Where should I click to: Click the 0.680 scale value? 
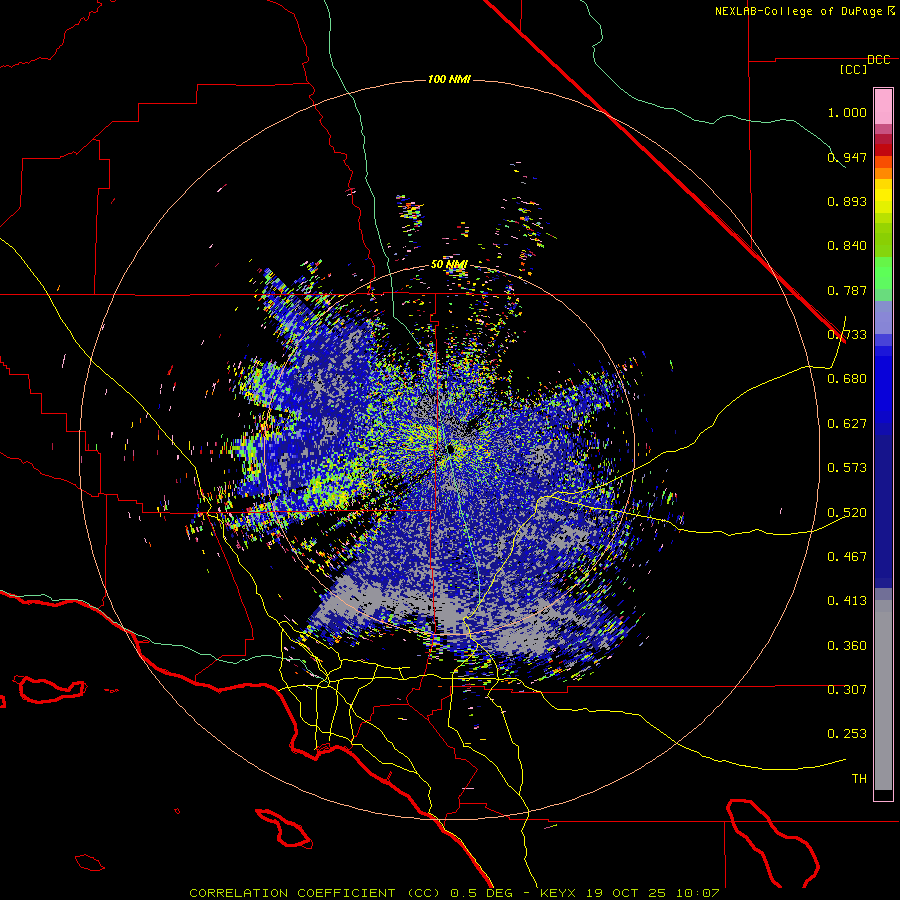coord(847,379)
